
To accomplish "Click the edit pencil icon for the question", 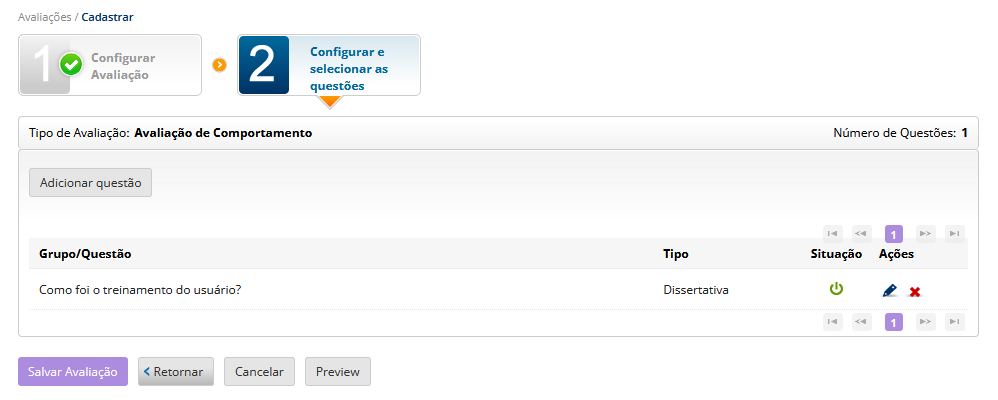I will pos(890,291).
